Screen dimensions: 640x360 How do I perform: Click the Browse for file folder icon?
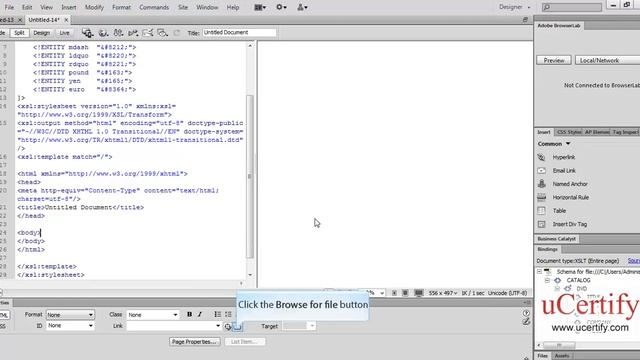click(x=238, y=326)
